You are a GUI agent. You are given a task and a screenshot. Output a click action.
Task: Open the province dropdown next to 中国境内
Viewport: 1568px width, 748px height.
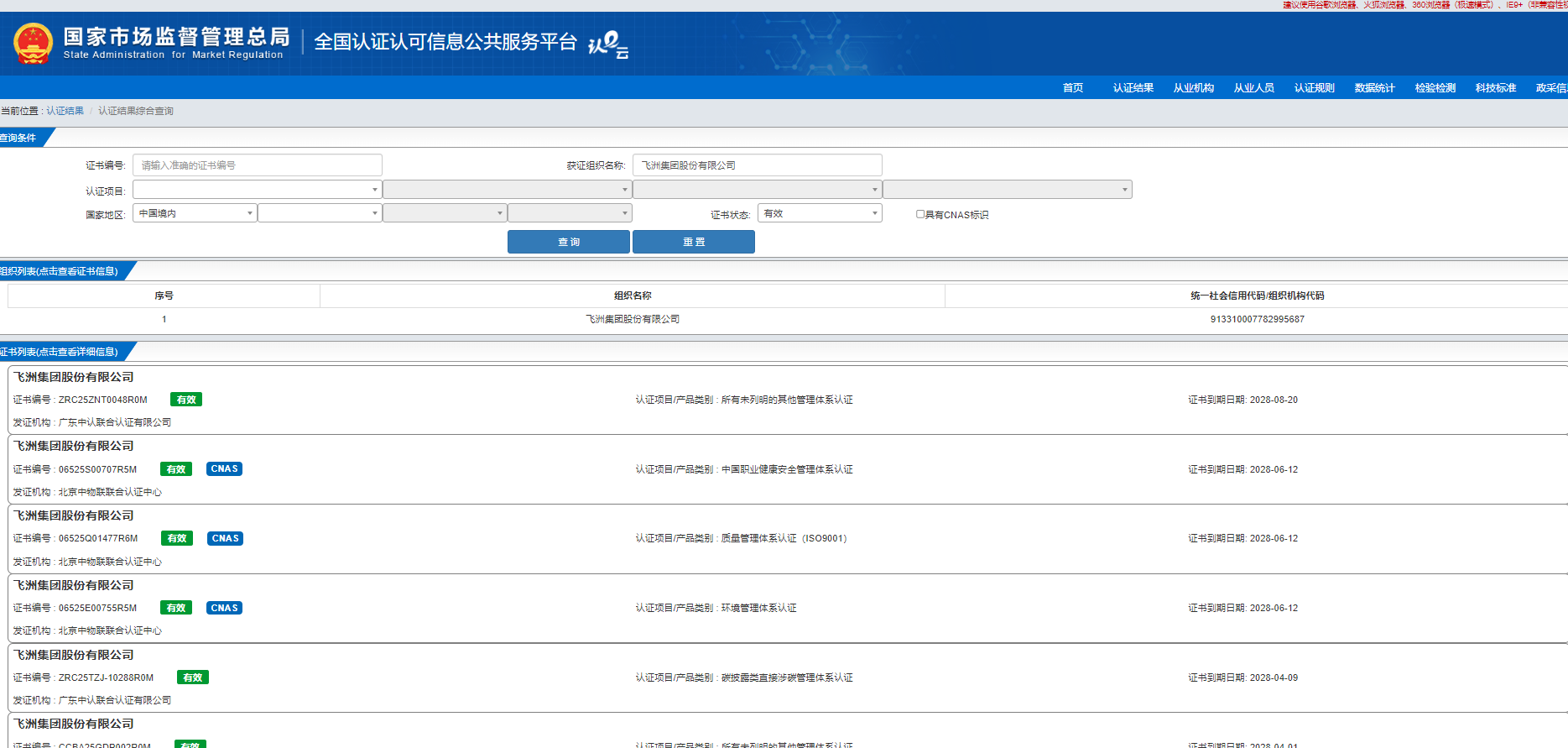pyautogui.click(x=319, y=213)
